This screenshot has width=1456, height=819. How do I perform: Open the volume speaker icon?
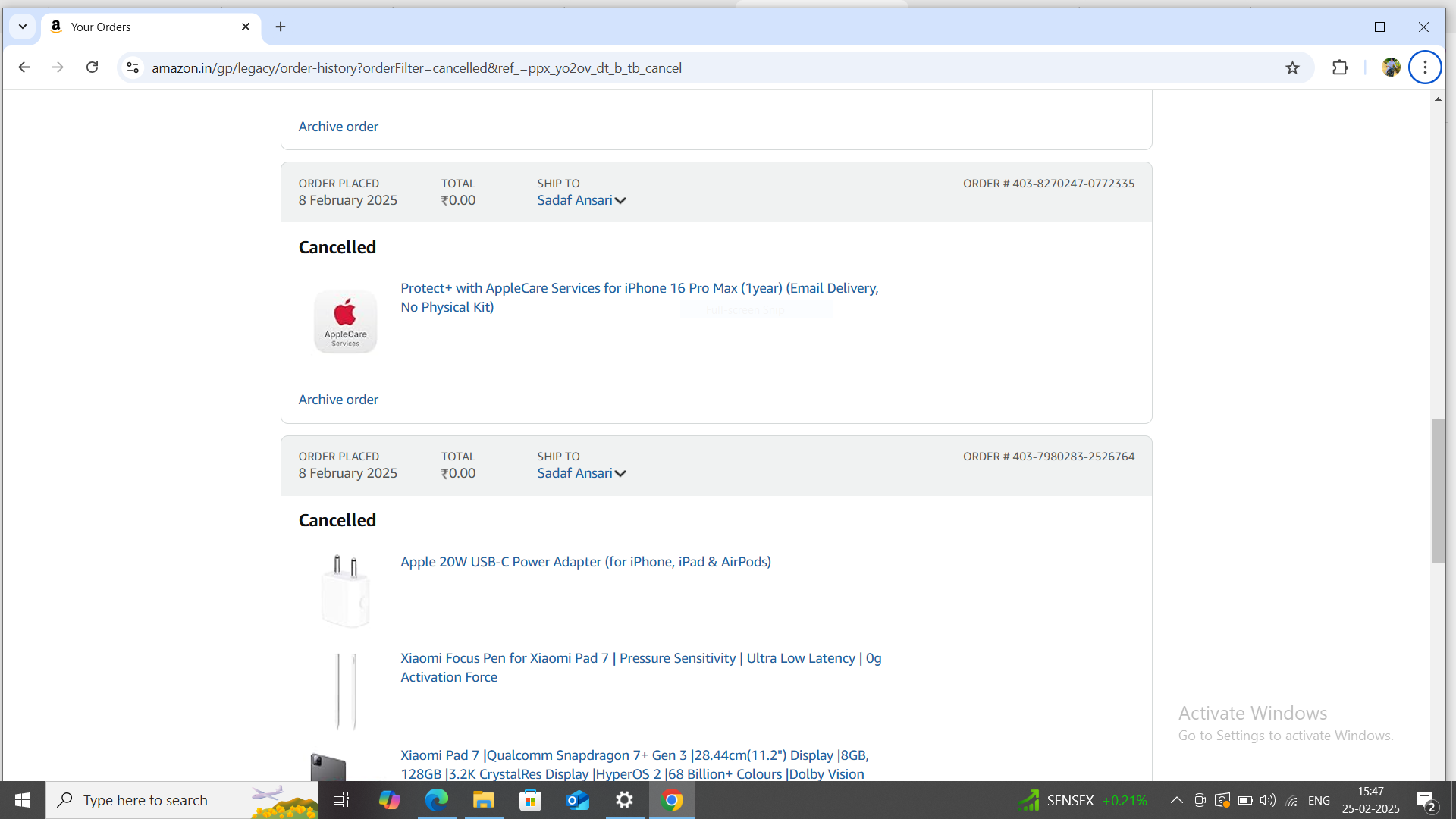[1267, 800]
